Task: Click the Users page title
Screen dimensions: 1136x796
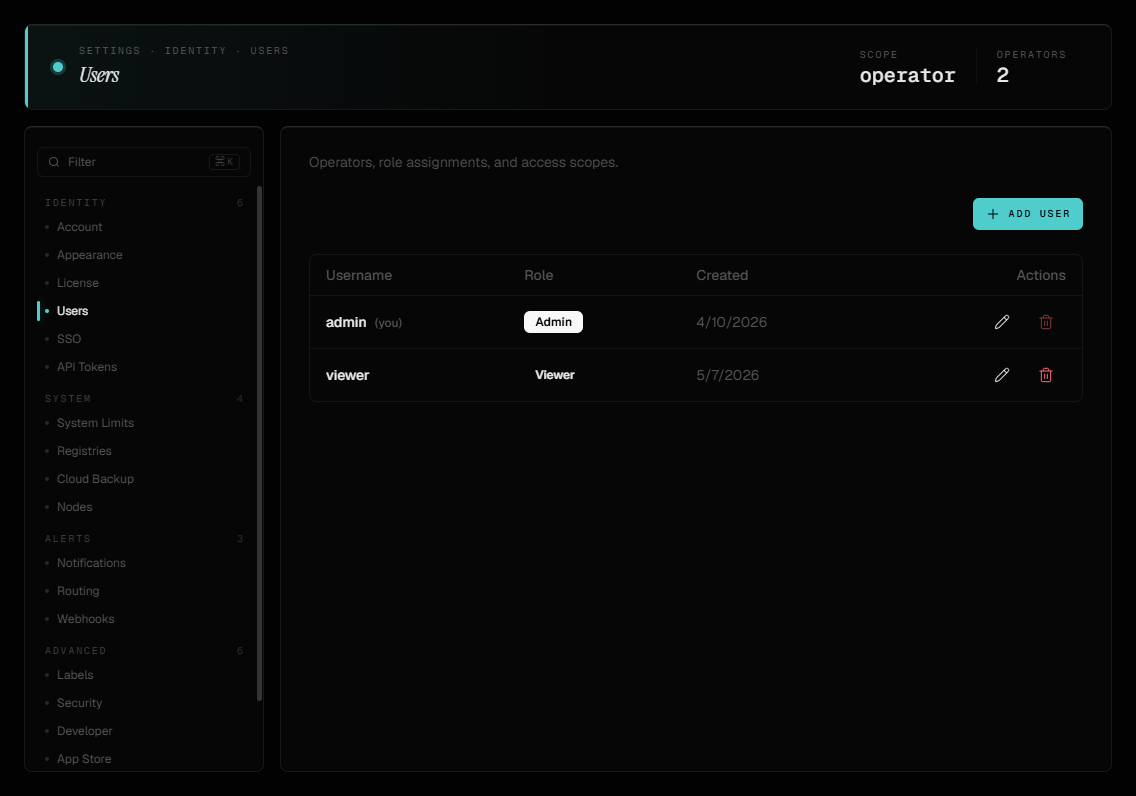Action: coord(99,75)
